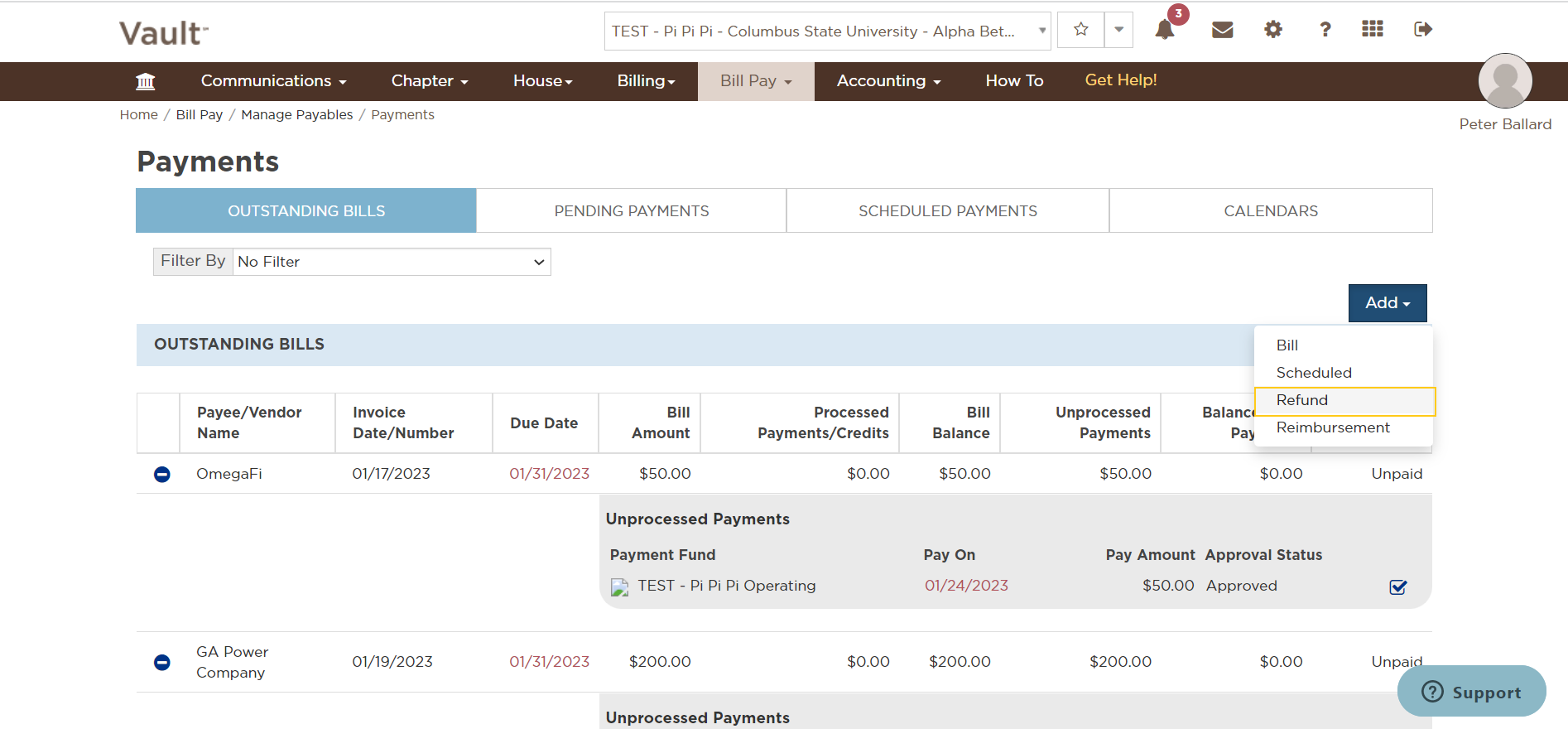
Task: Open the Manage Payables breadcrumb link
Action: (x=296, y=115)
